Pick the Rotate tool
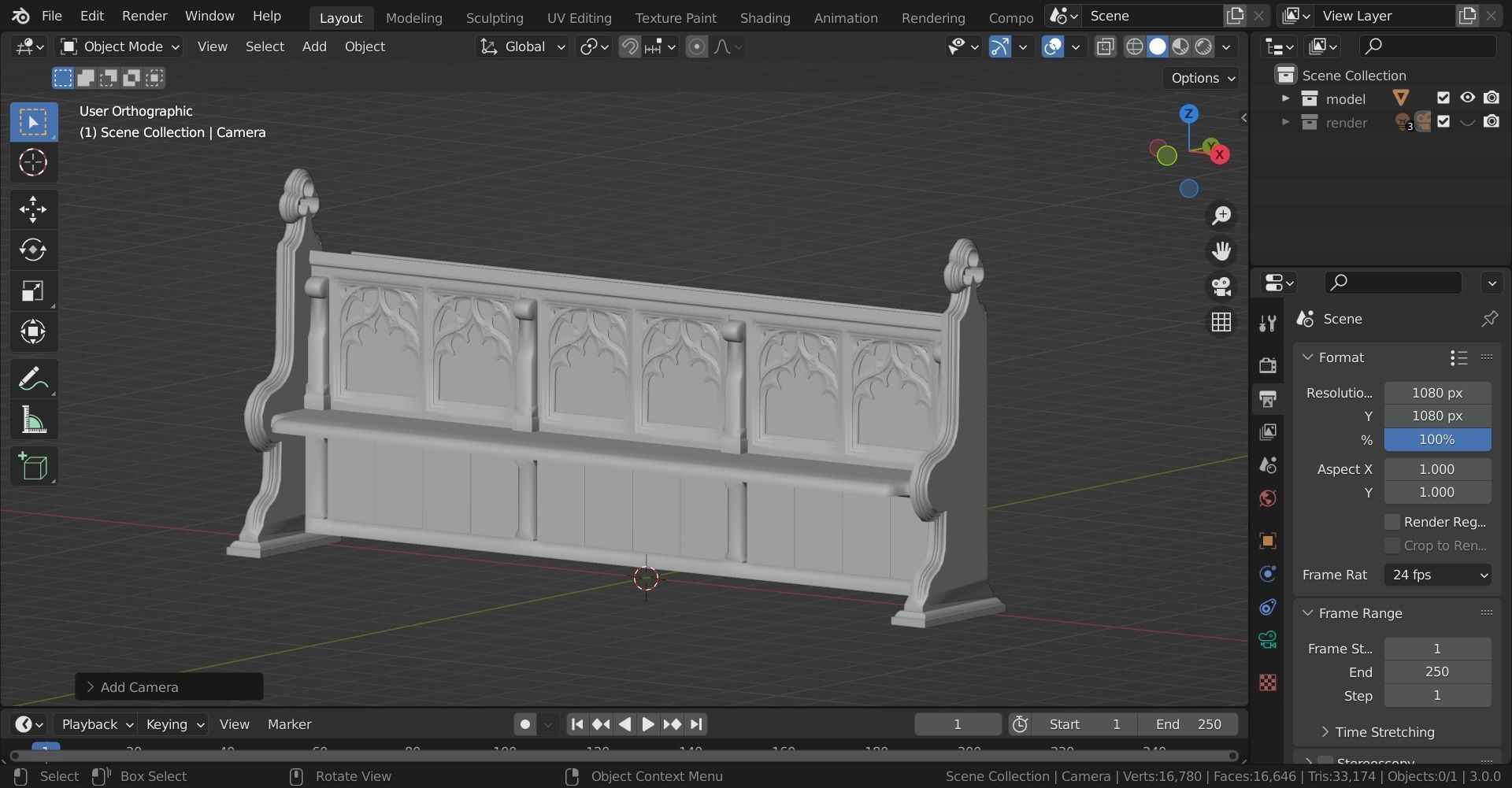 click(x=33, y=250)
